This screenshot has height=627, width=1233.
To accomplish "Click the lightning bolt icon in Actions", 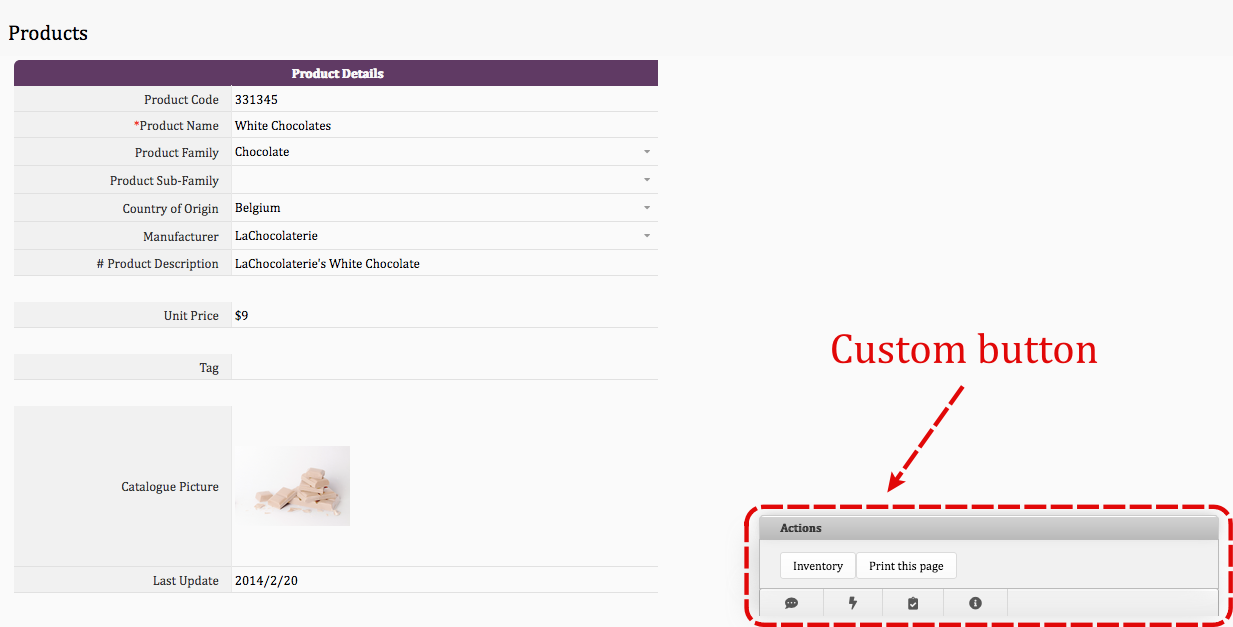I will pos(853,603).
